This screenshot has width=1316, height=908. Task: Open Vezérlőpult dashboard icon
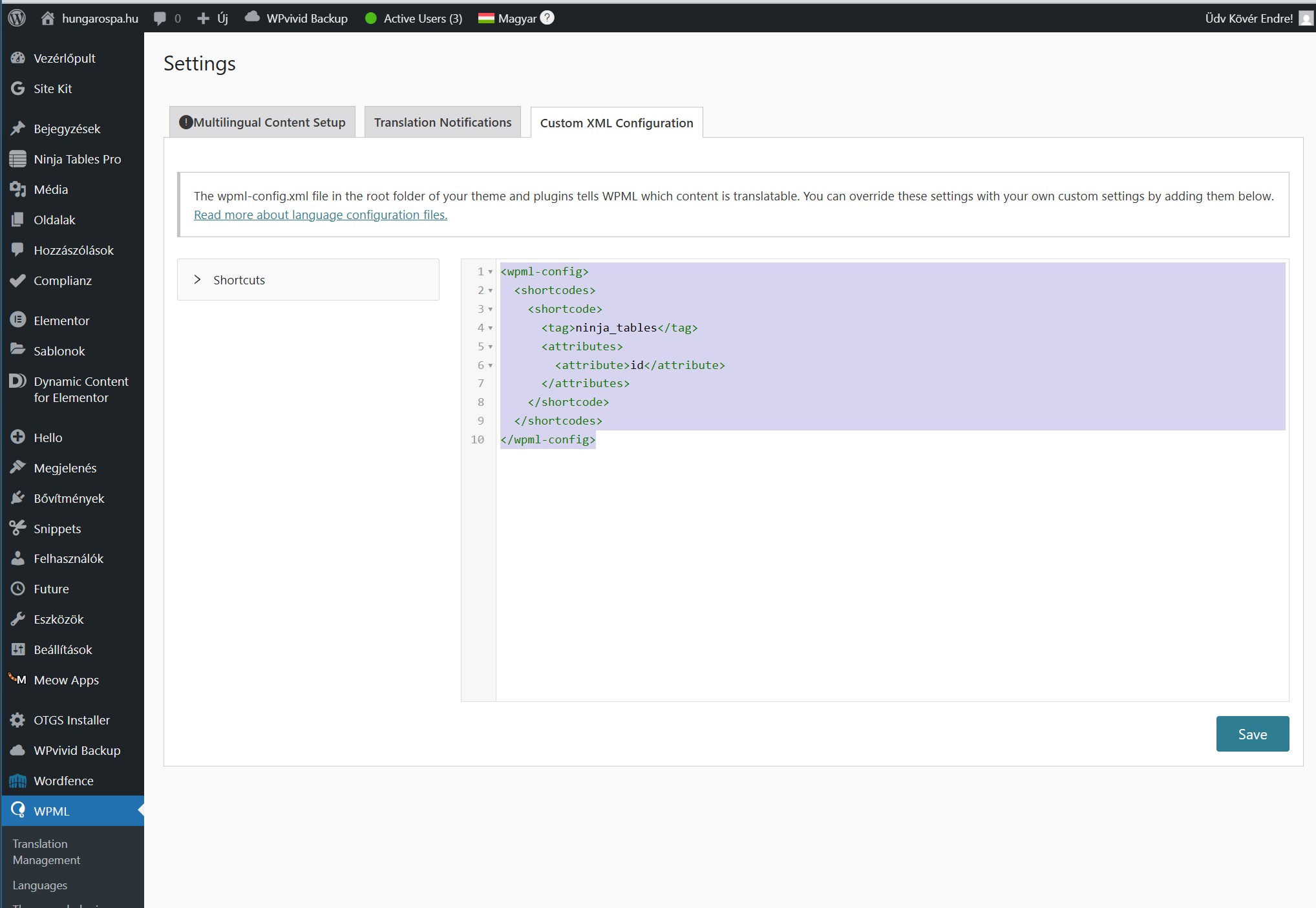coord(18,58)
